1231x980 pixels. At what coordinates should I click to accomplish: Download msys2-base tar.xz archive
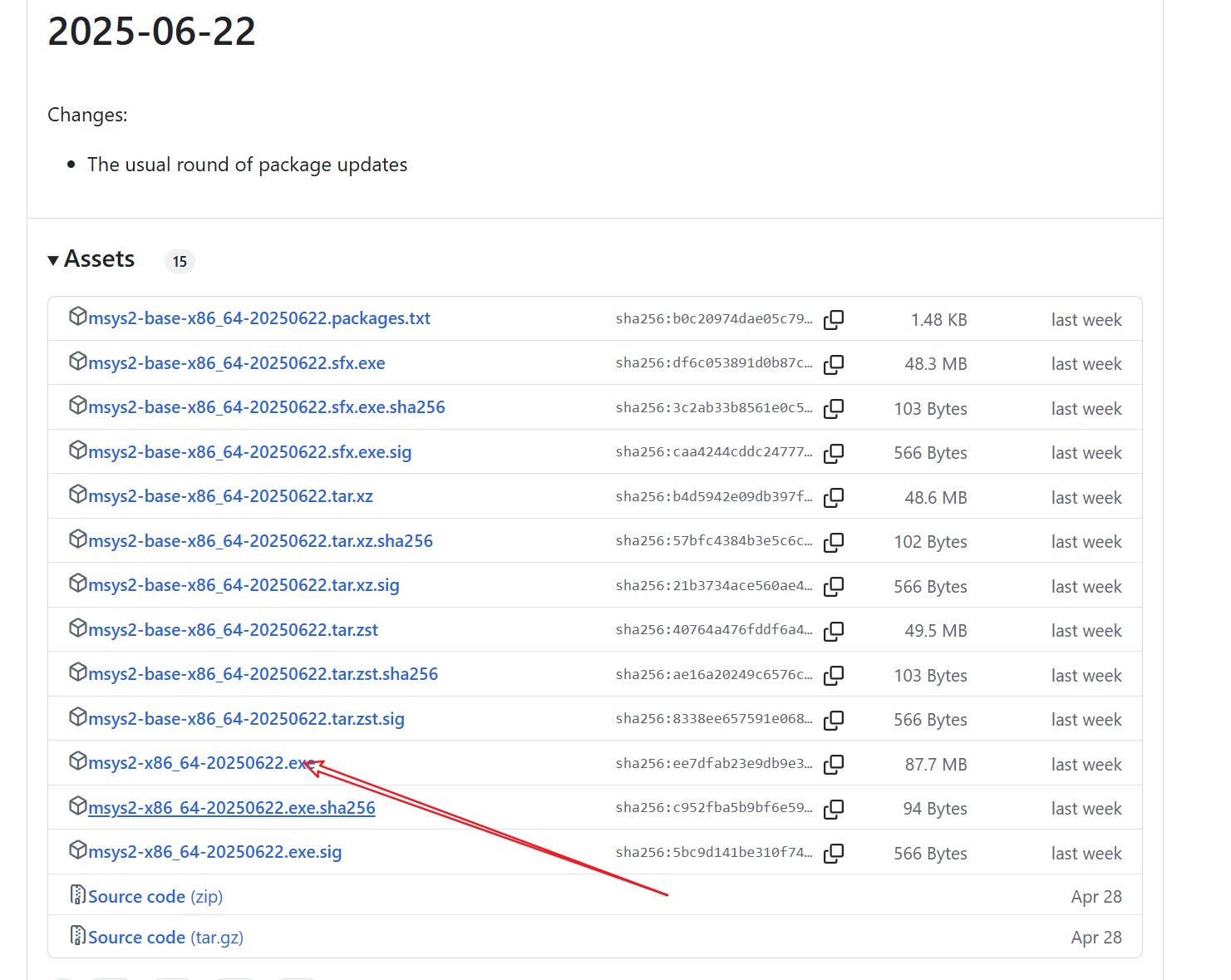(230, 496)
